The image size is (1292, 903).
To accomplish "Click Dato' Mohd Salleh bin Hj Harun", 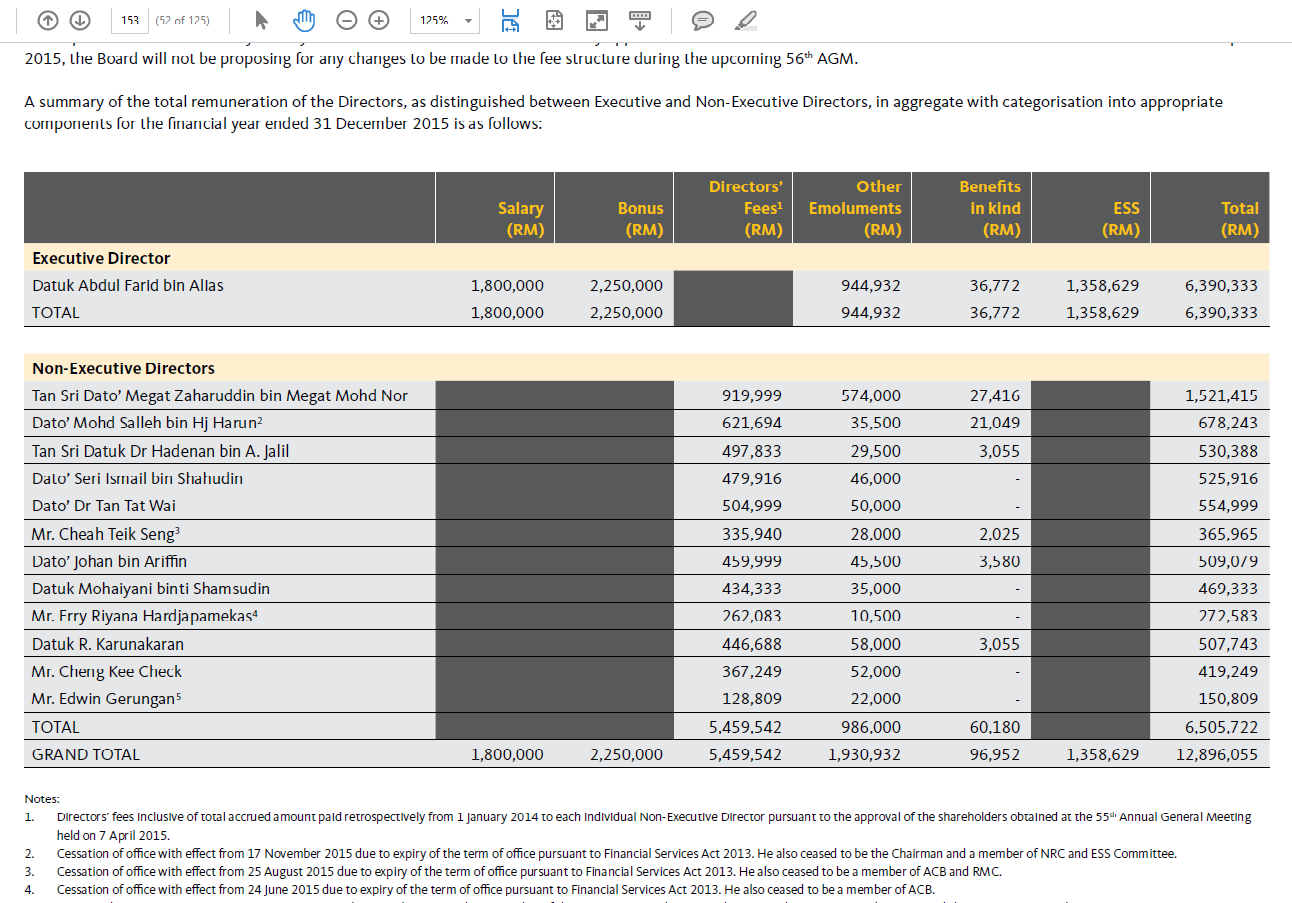I will tap(147, 423).
